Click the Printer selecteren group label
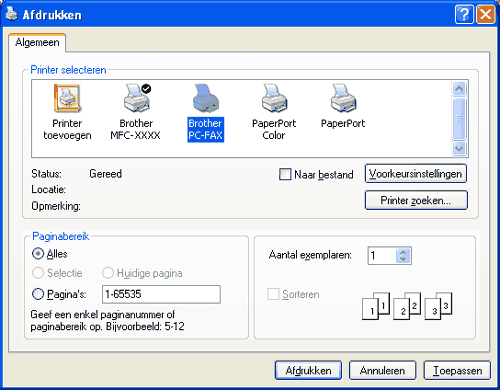The height and width of the screenshot is (390, 500). [68, 70]
